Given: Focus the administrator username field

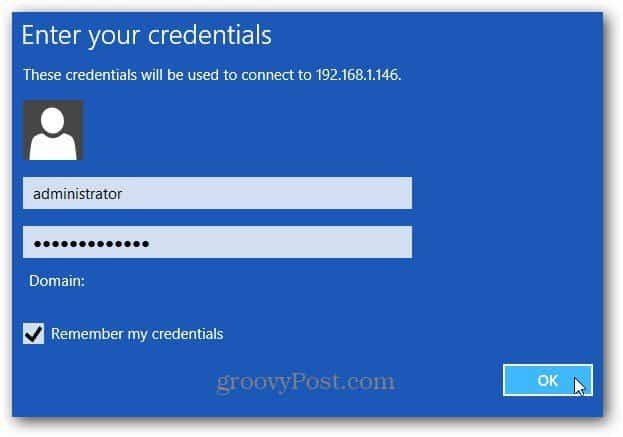Looking at the screenshot, I should (x=217, y=193).
